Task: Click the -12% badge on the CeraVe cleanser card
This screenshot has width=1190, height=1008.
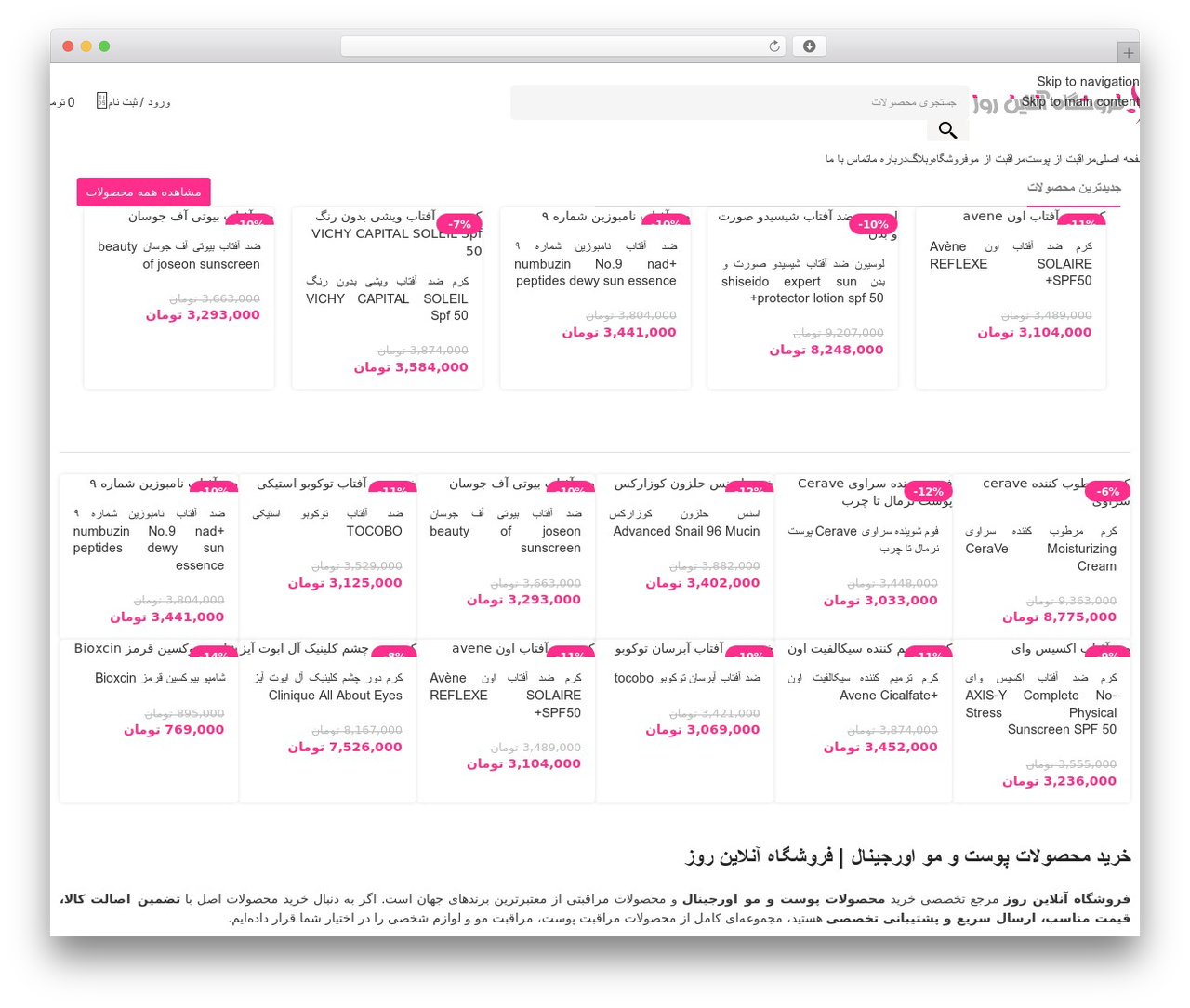Action: pos(928,491)
